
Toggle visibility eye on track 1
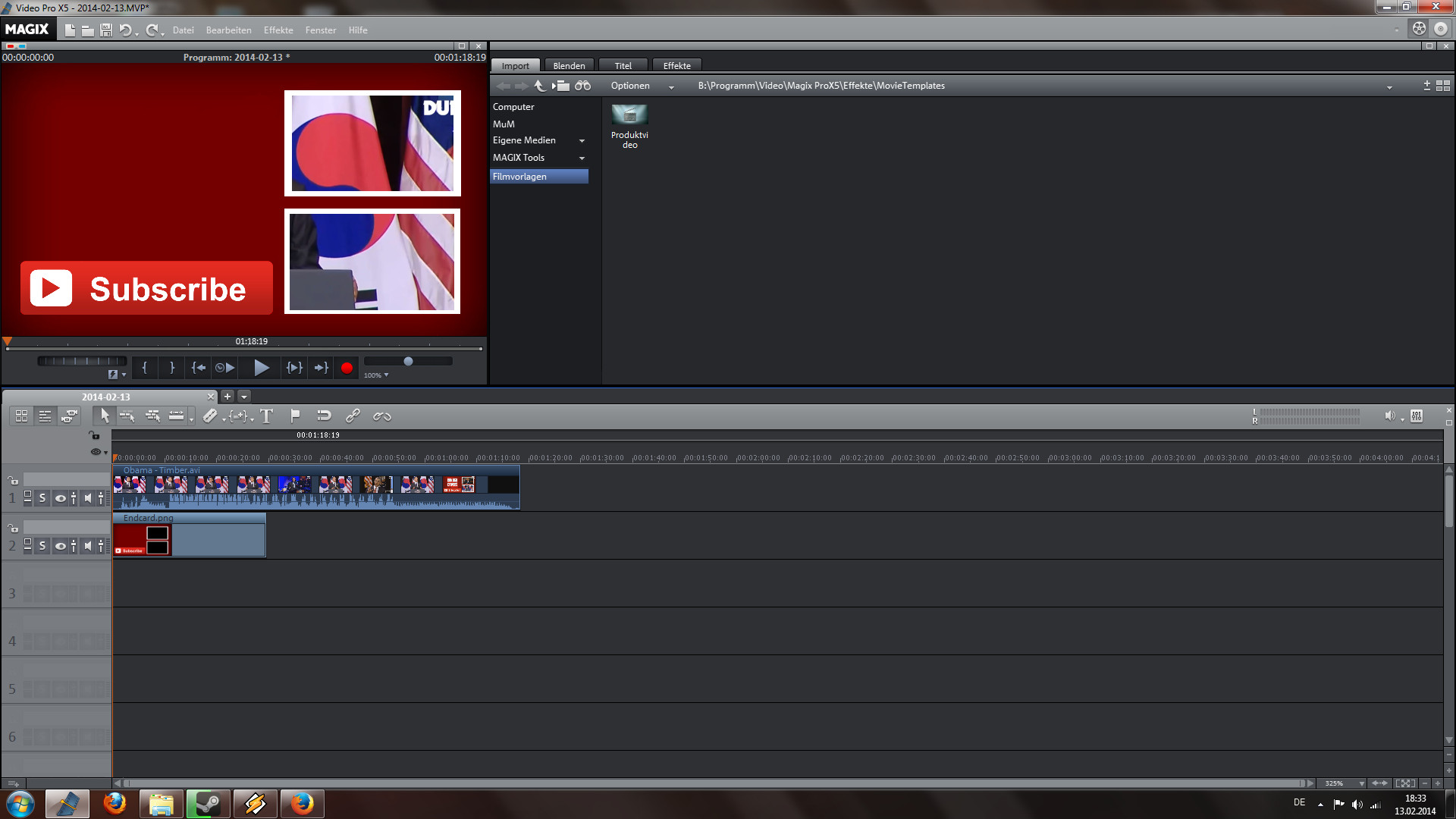[60, 498]
